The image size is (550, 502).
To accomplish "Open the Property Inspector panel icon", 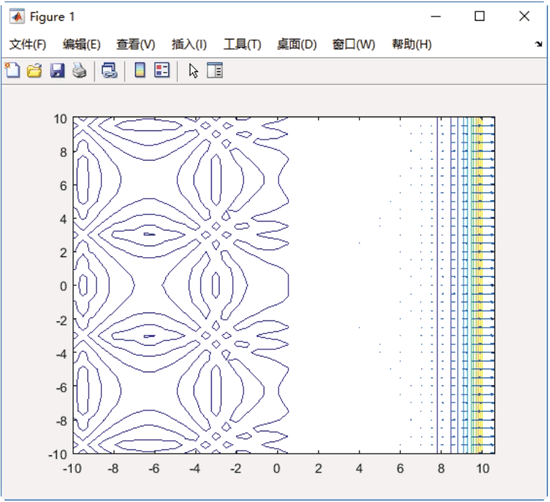I will [215, 70].
